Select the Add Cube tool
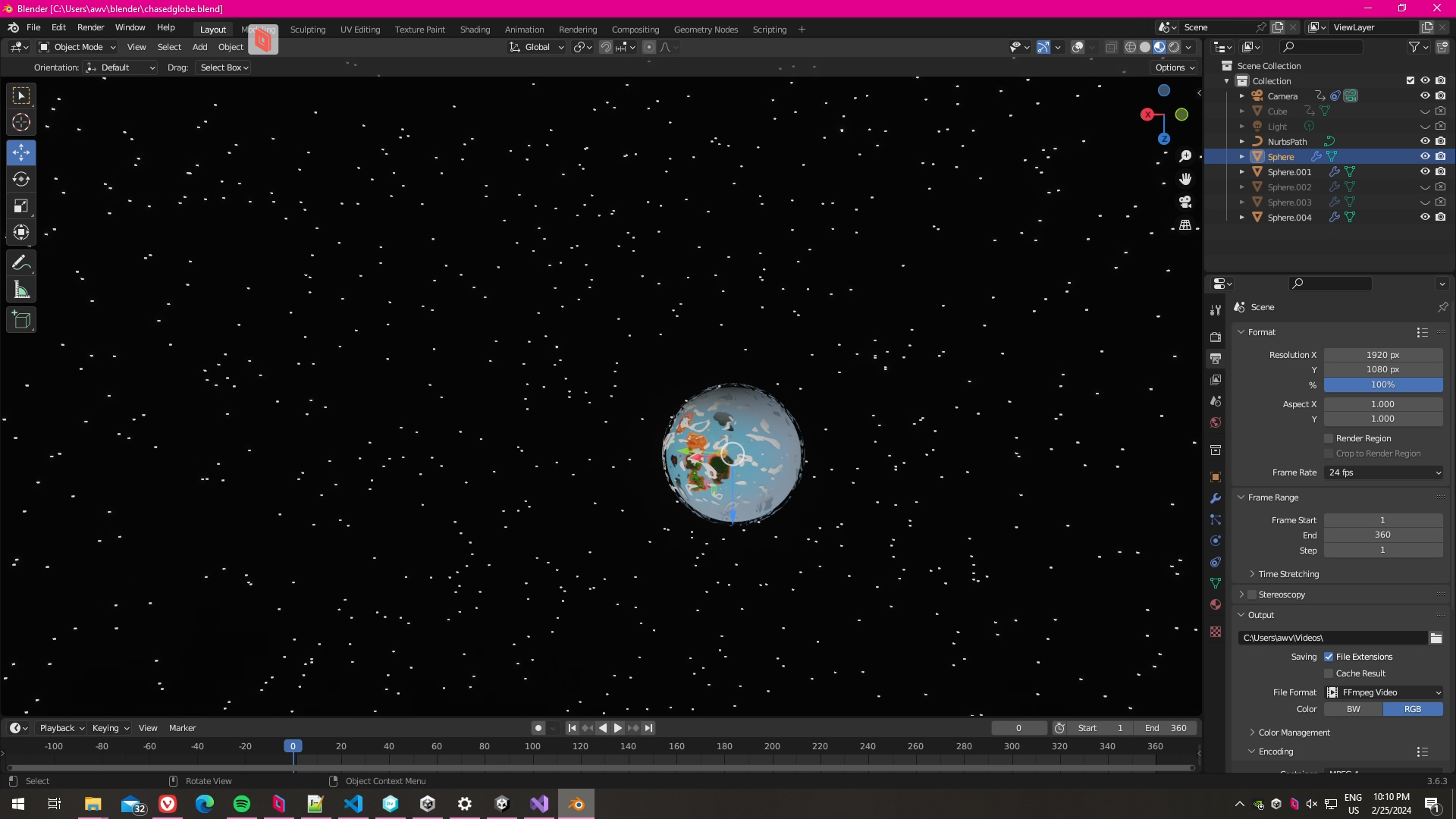Viewport: 1456px width, 819px height. pyautogui.click(x=21, y=320)
